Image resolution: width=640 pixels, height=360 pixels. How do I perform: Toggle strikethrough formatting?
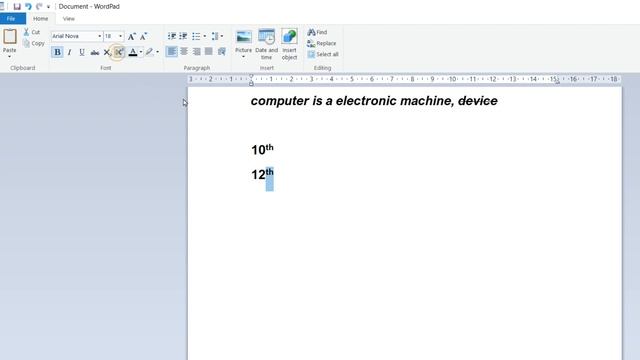point(95,52)
